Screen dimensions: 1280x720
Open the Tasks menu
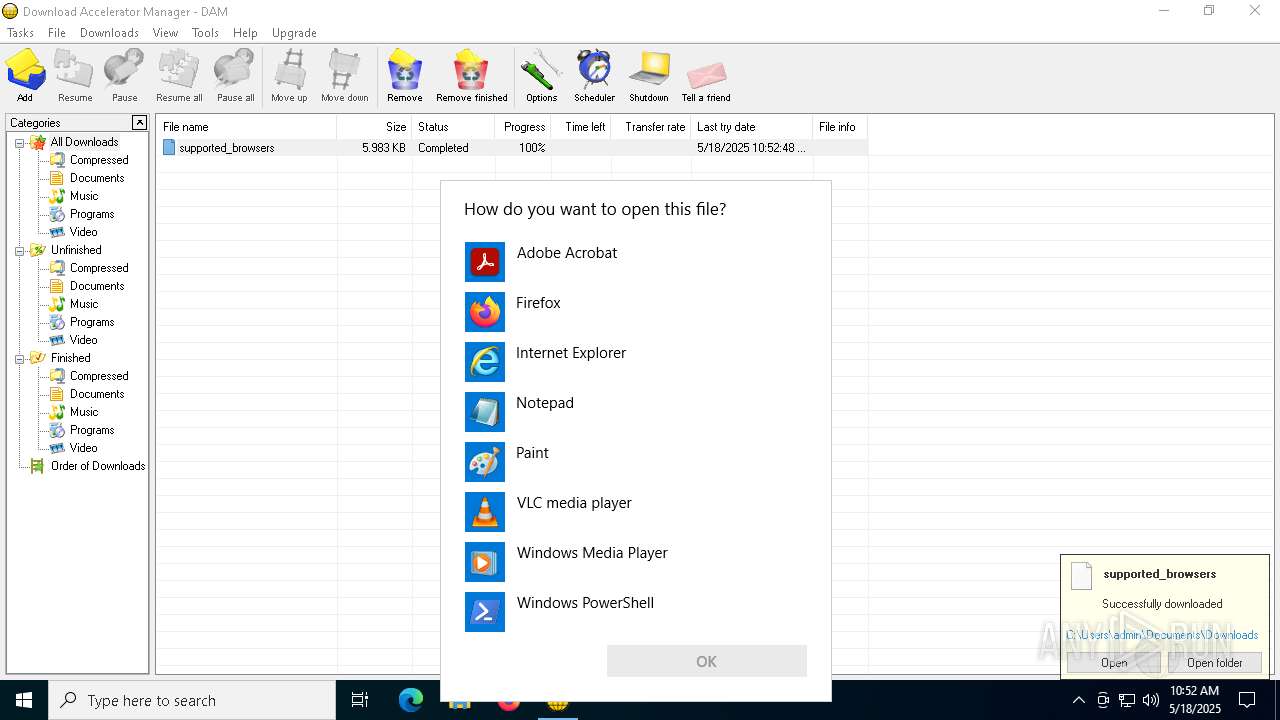pyautogui.click(x=20, y=33)
